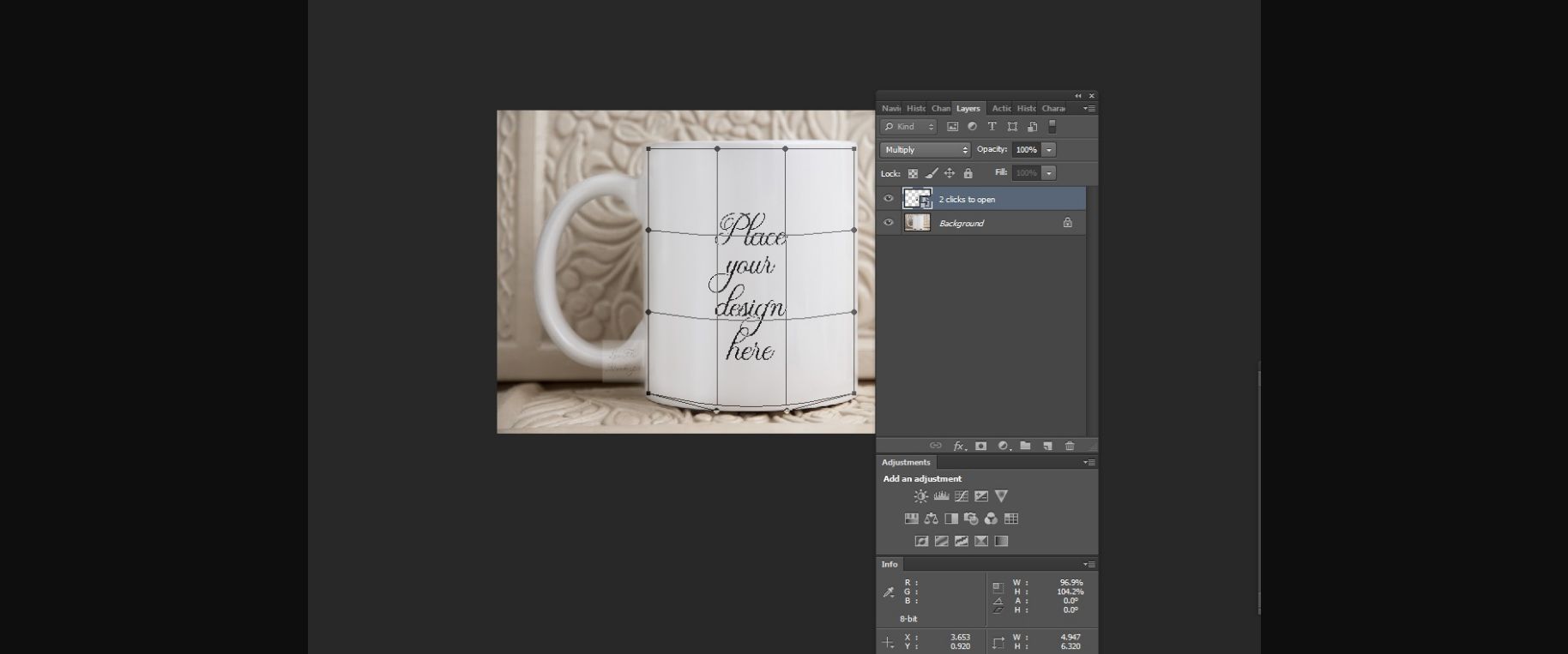Select the Layers tab

(968, 109)
